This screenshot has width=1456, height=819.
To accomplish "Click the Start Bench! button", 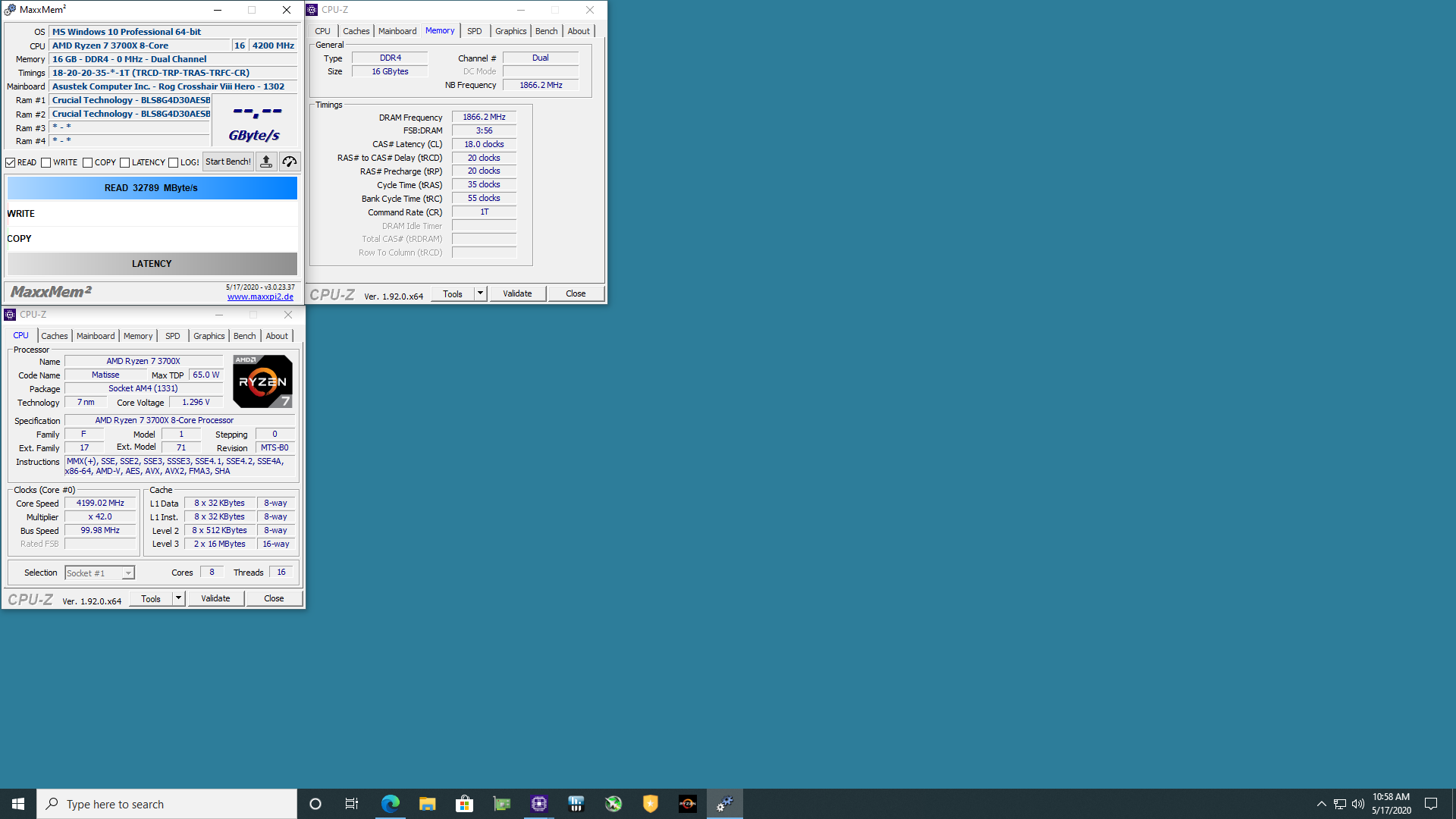I will click(x=228, y=162).
